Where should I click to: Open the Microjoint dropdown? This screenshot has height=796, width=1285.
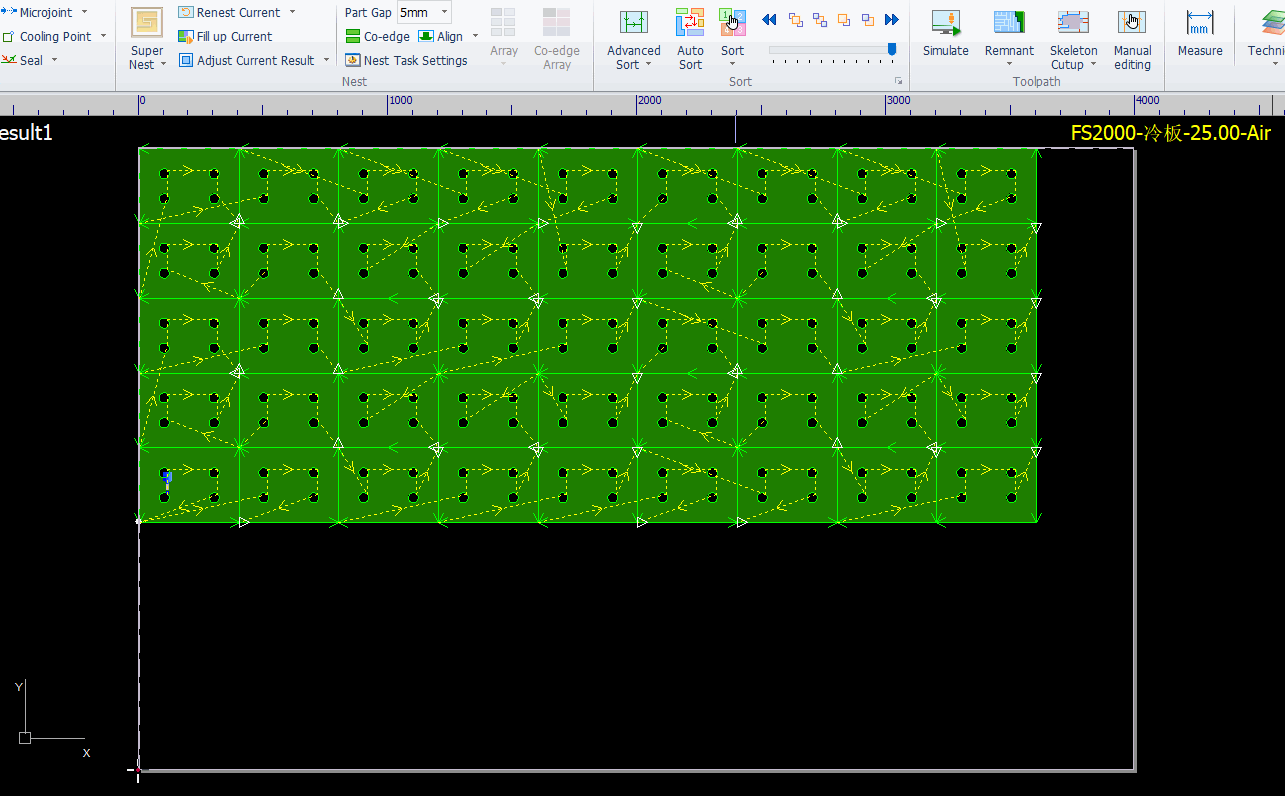tap(83, 12)
